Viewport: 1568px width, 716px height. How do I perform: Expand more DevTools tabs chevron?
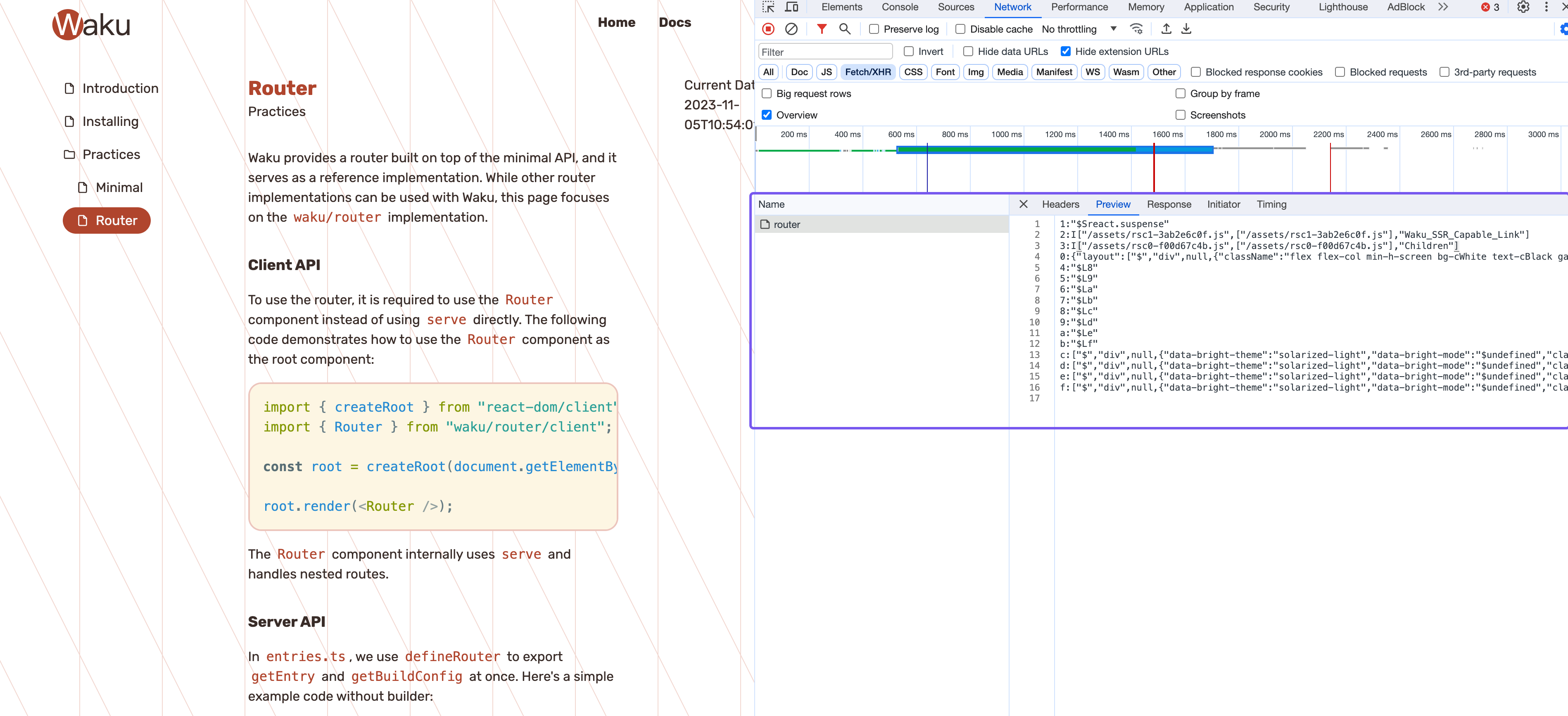pyautogui.click(x=1443, y=7)
